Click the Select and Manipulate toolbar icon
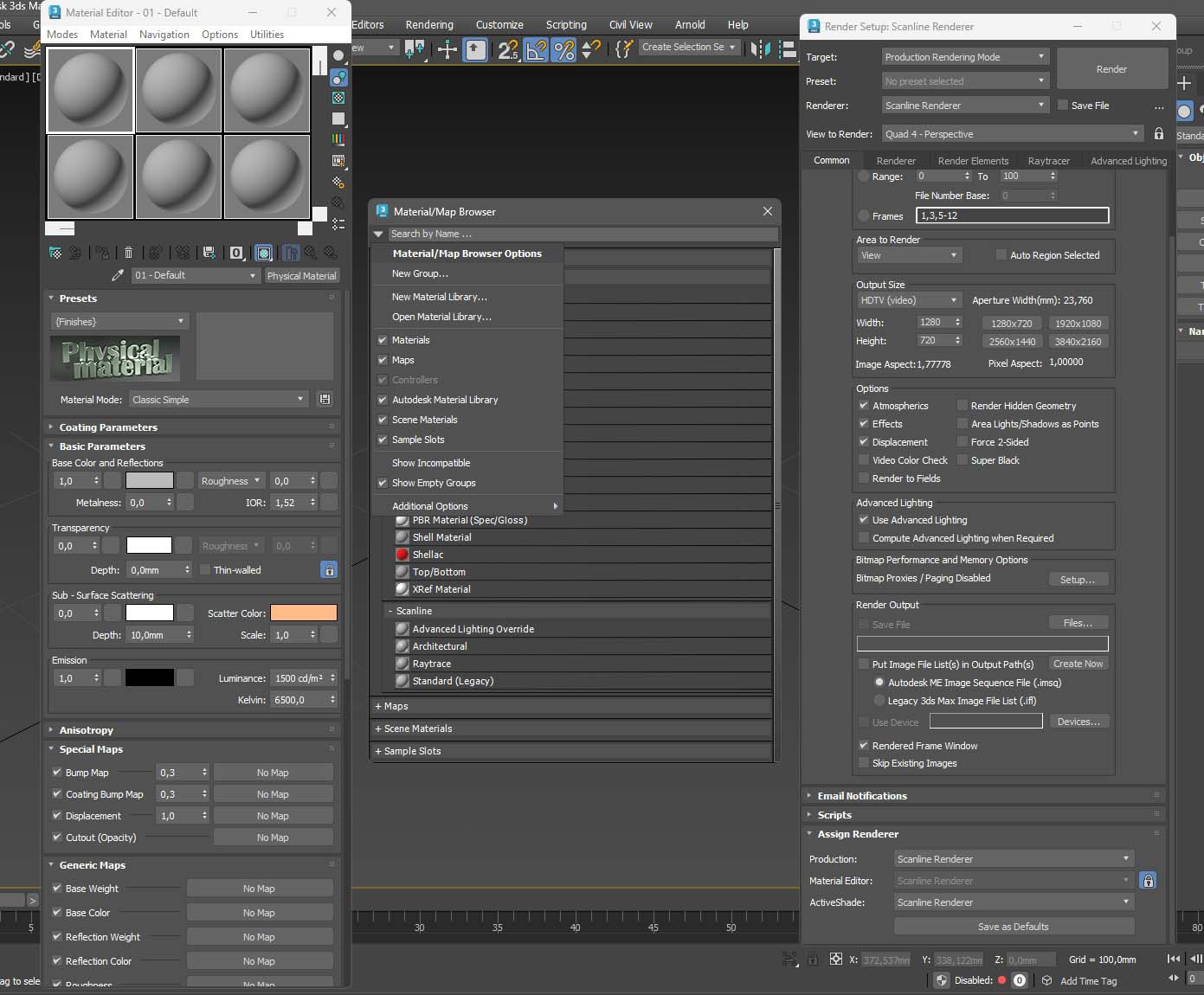The height and width of the screenshot is (995, 1204). (x=447, y=49)
